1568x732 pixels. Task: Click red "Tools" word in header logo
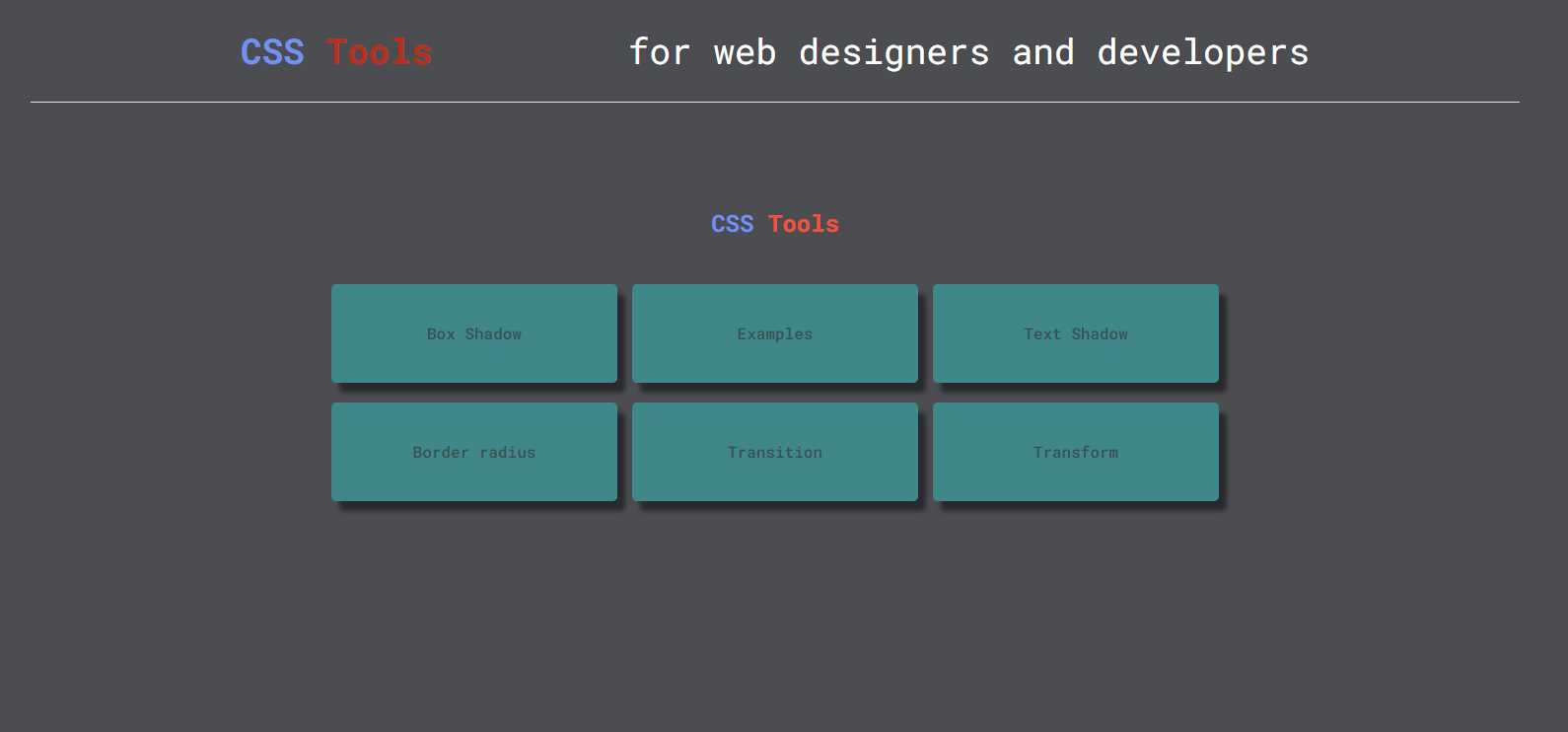click(x=380, y=52)
